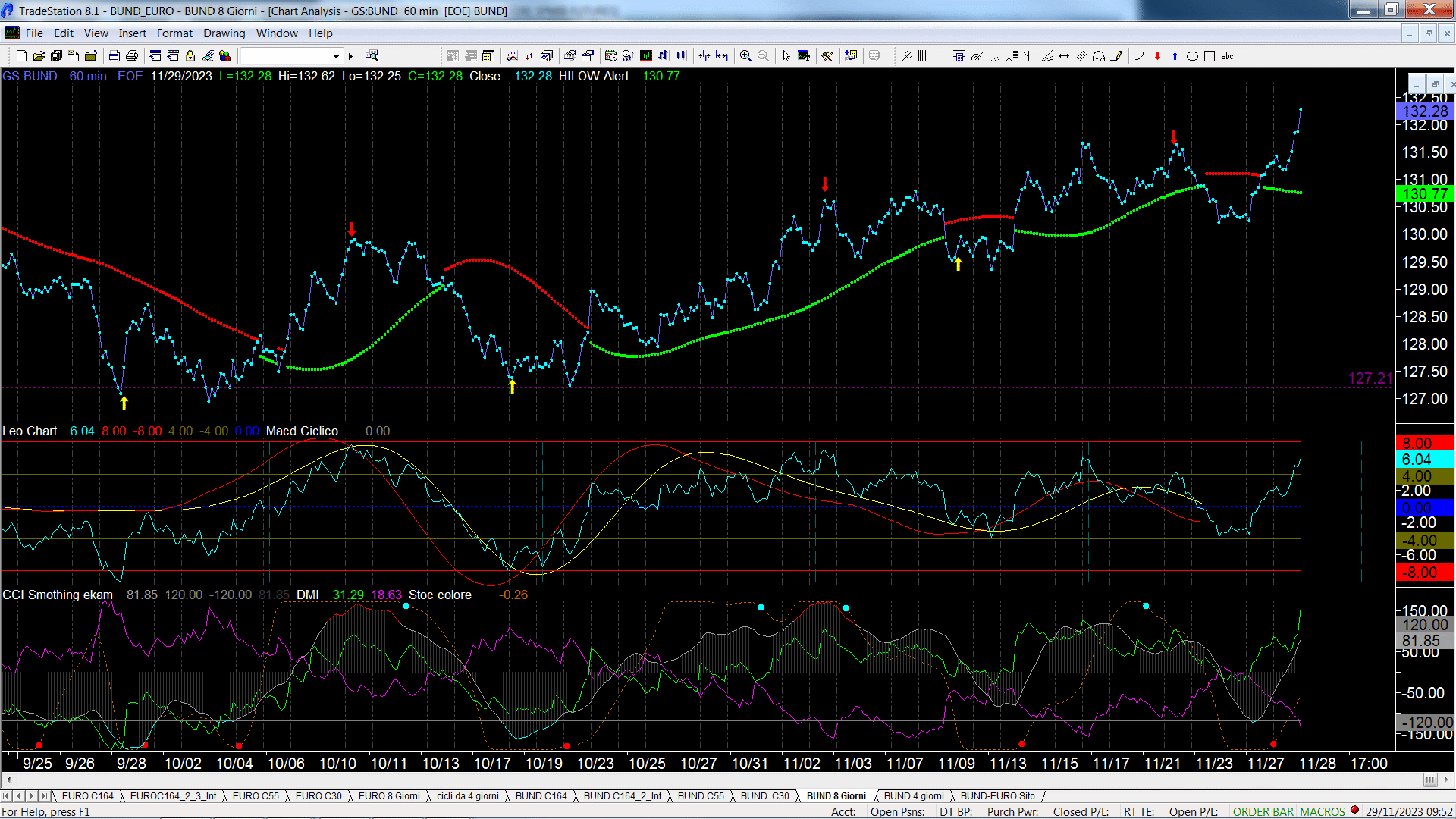The height and width of the screenshot is (819, 1456).
Task: Switch to the BUND C164_2_Int tab
Action: (623, 796)
